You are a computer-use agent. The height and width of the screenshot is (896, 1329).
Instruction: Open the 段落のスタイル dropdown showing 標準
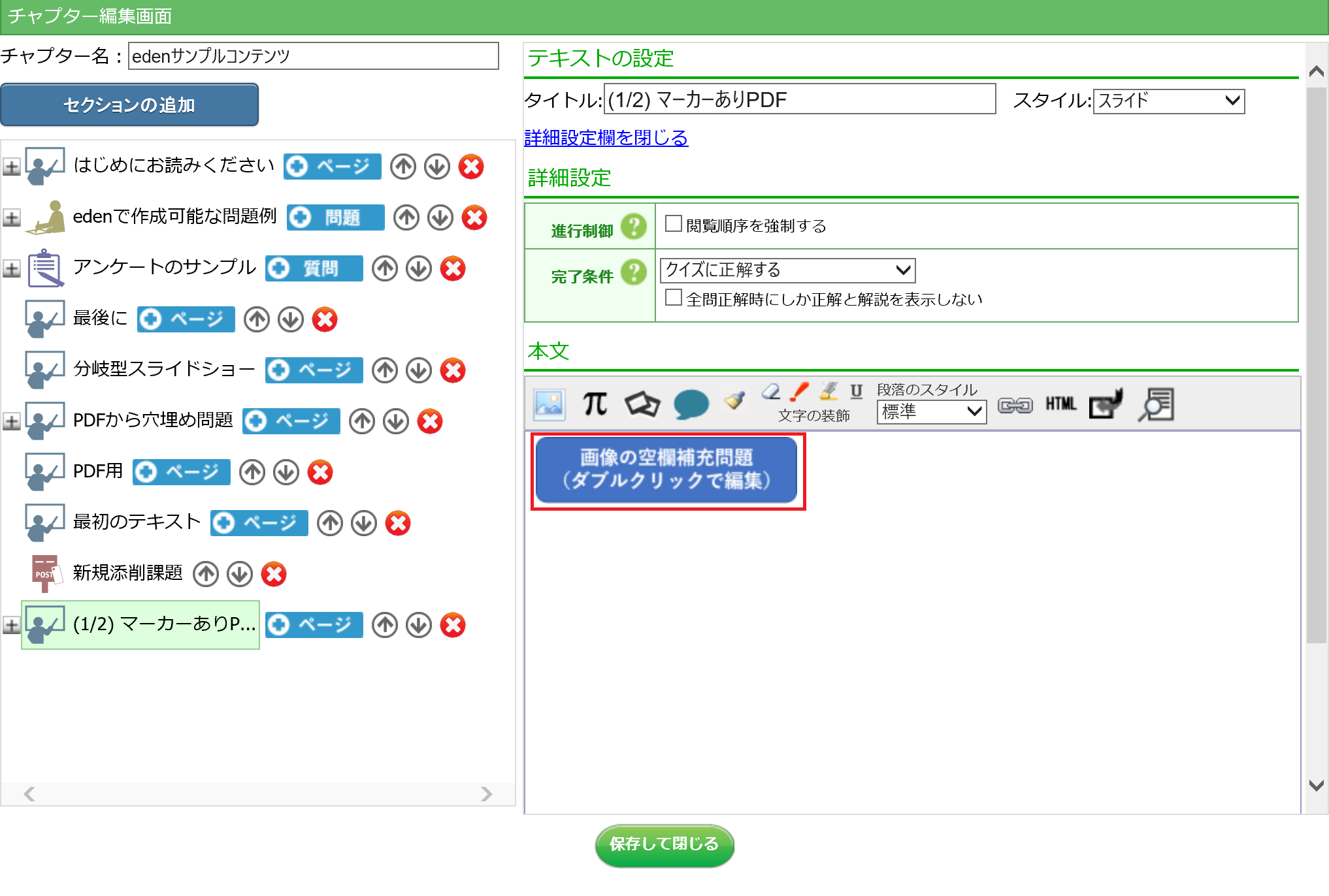[x=930, y=411]
